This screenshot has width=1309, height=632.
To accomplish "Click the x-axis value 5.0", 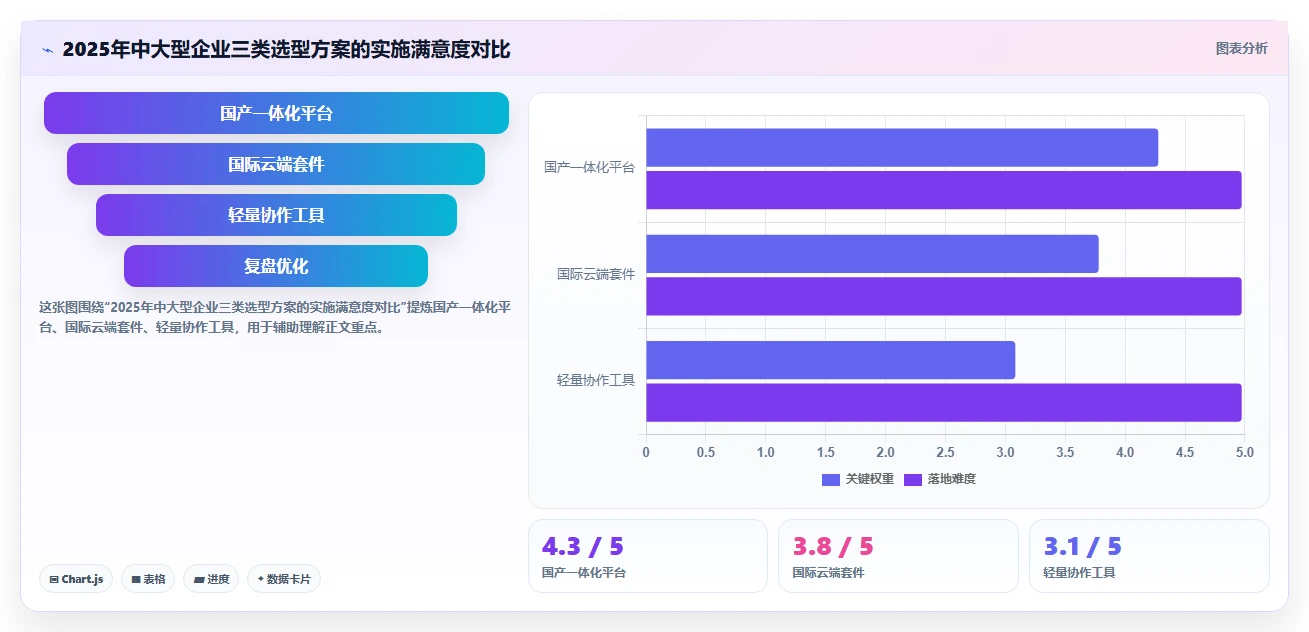I will (x=1244, y=453).
